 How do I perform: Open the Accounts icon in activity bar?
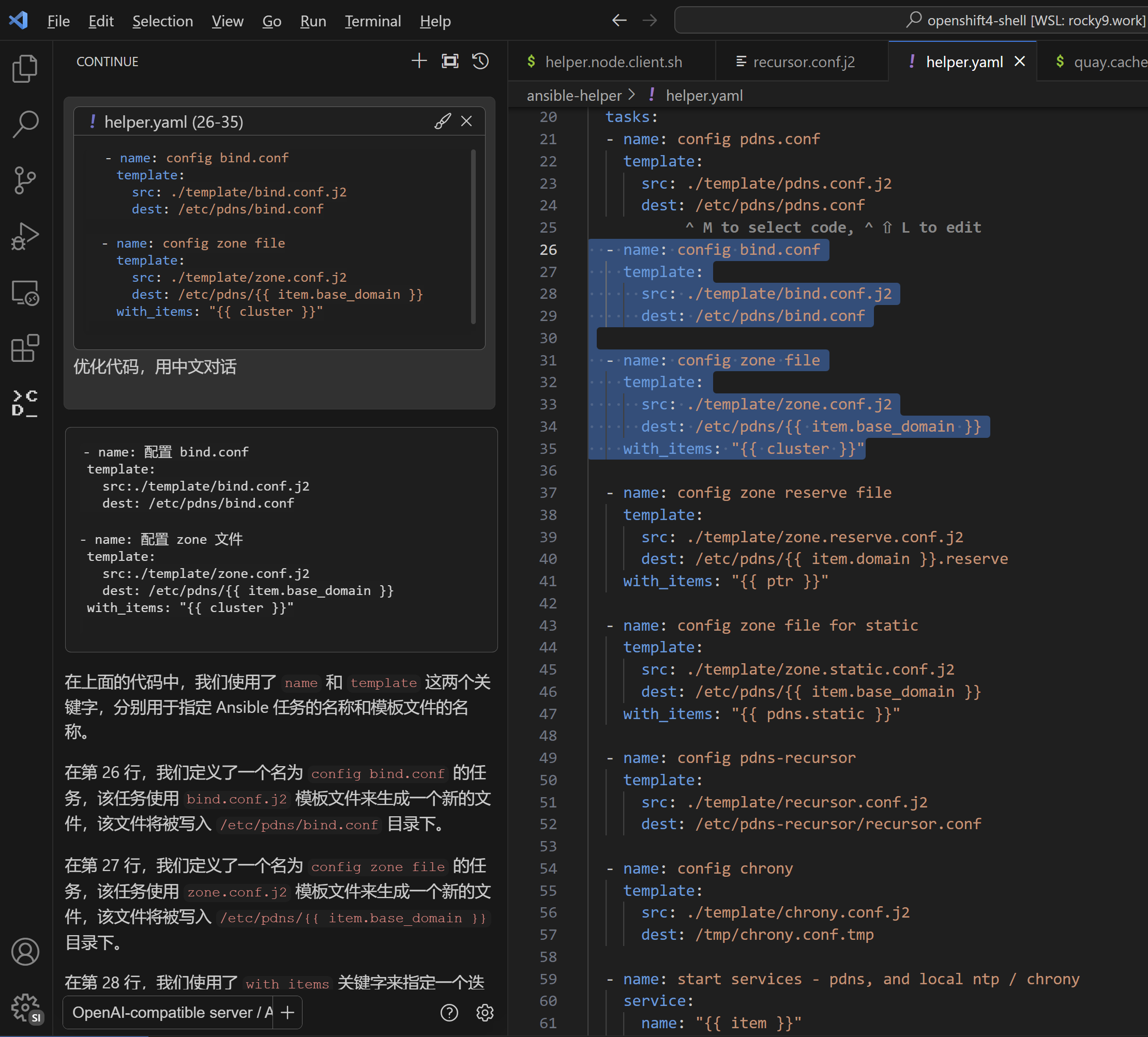(x=25, y=952)
